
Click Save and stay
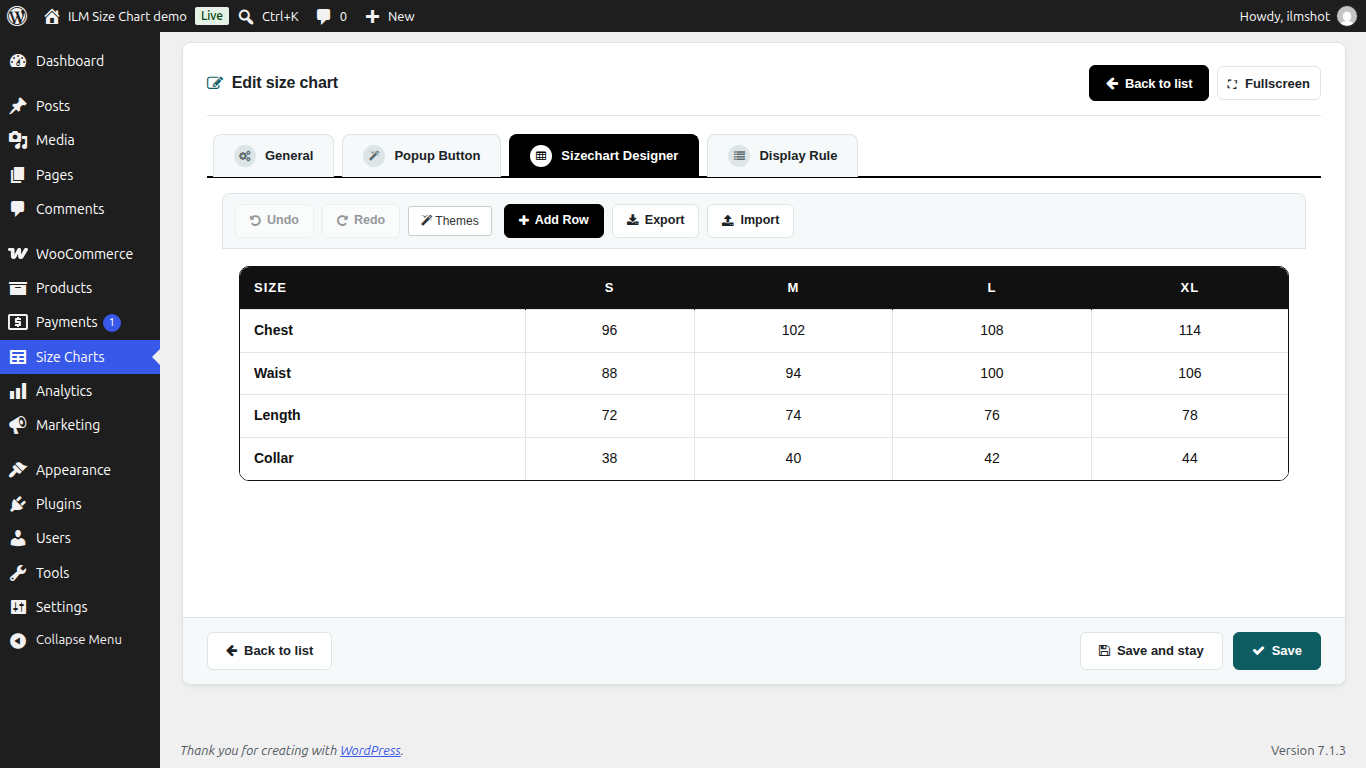click(1151, 651)
